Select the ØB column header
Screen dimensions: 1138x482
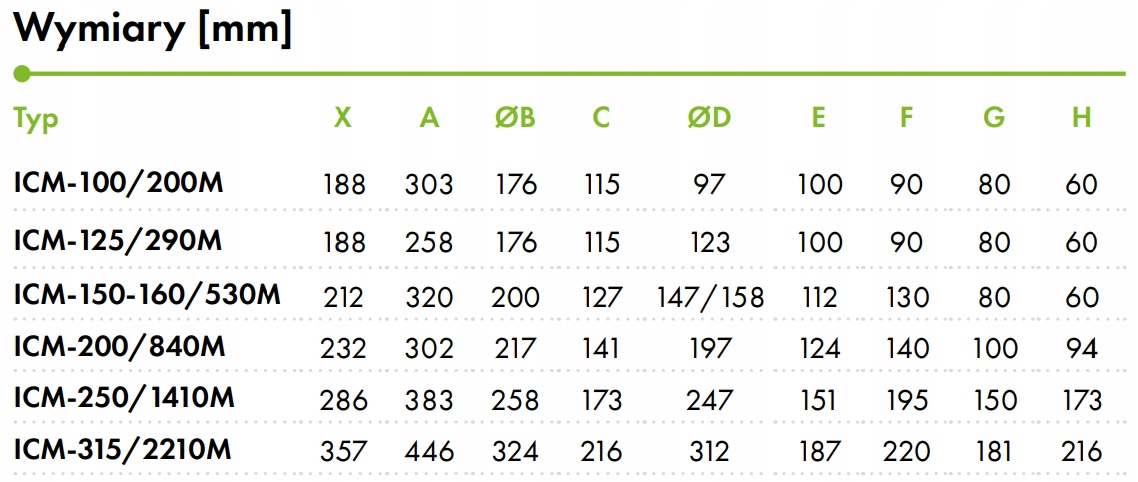pos(516,118)
